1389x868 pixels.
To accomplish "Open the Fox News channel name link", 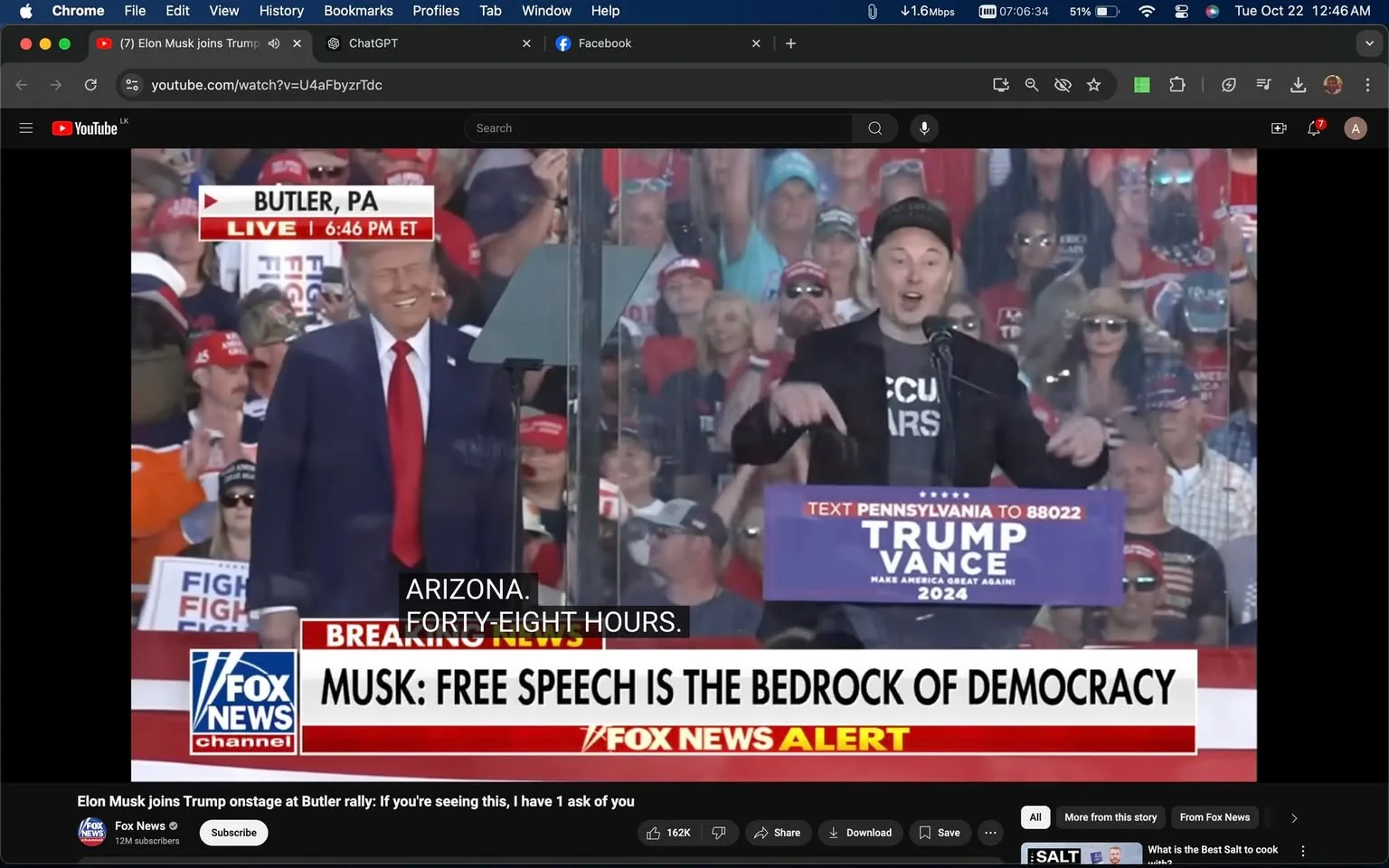I will click(x=140, y=826).
